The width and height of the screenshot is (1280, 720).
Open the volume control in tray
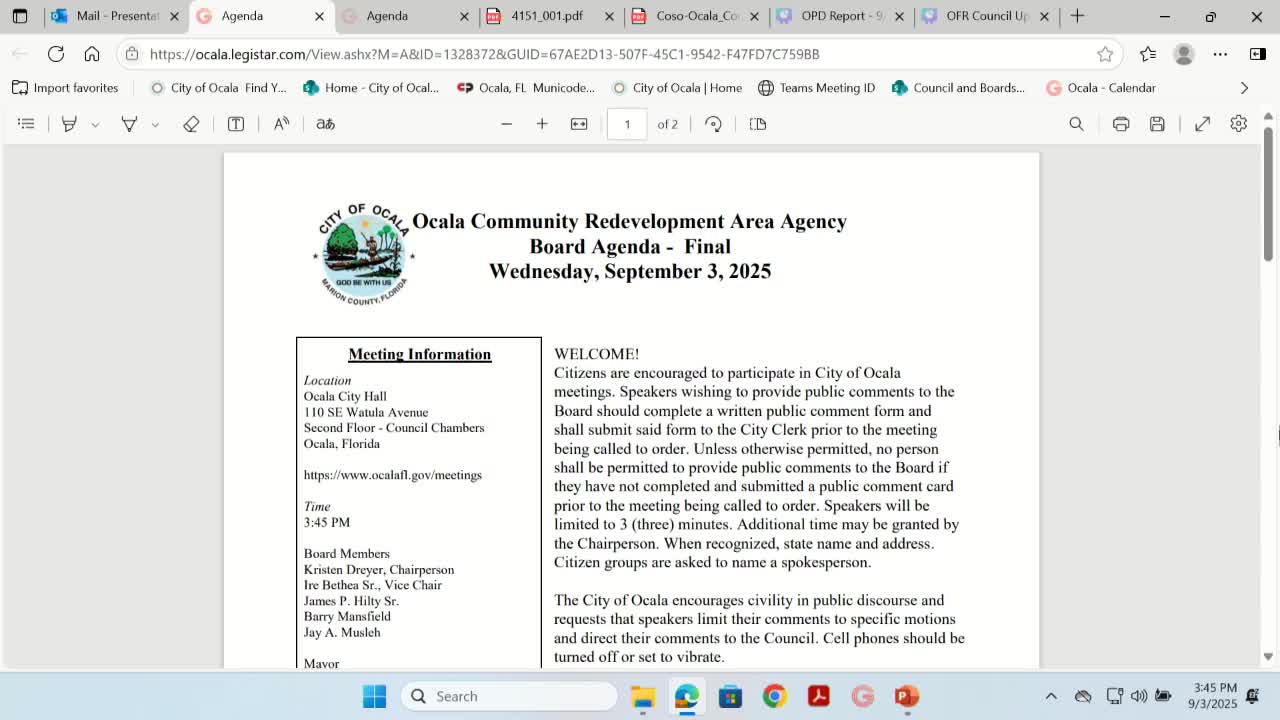(1139, 696)
